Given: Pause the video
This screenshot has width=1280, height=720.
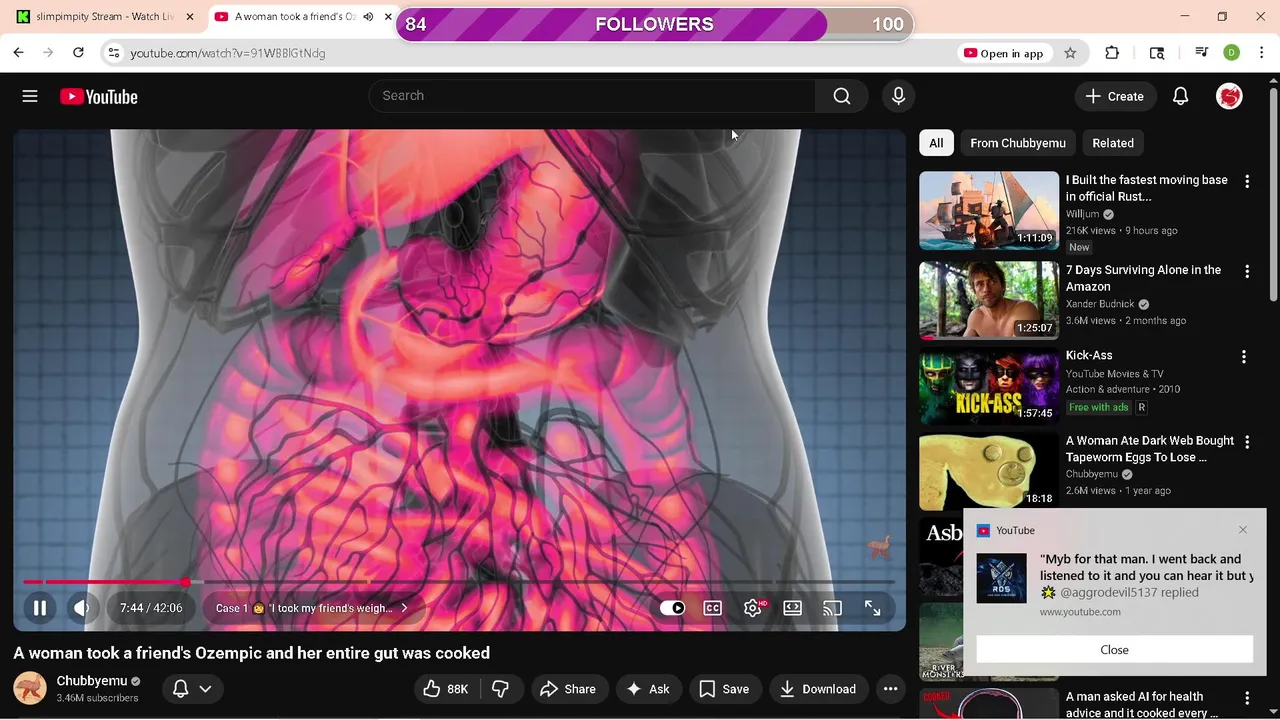Looking at the screenshot, I should click(40, 608).
